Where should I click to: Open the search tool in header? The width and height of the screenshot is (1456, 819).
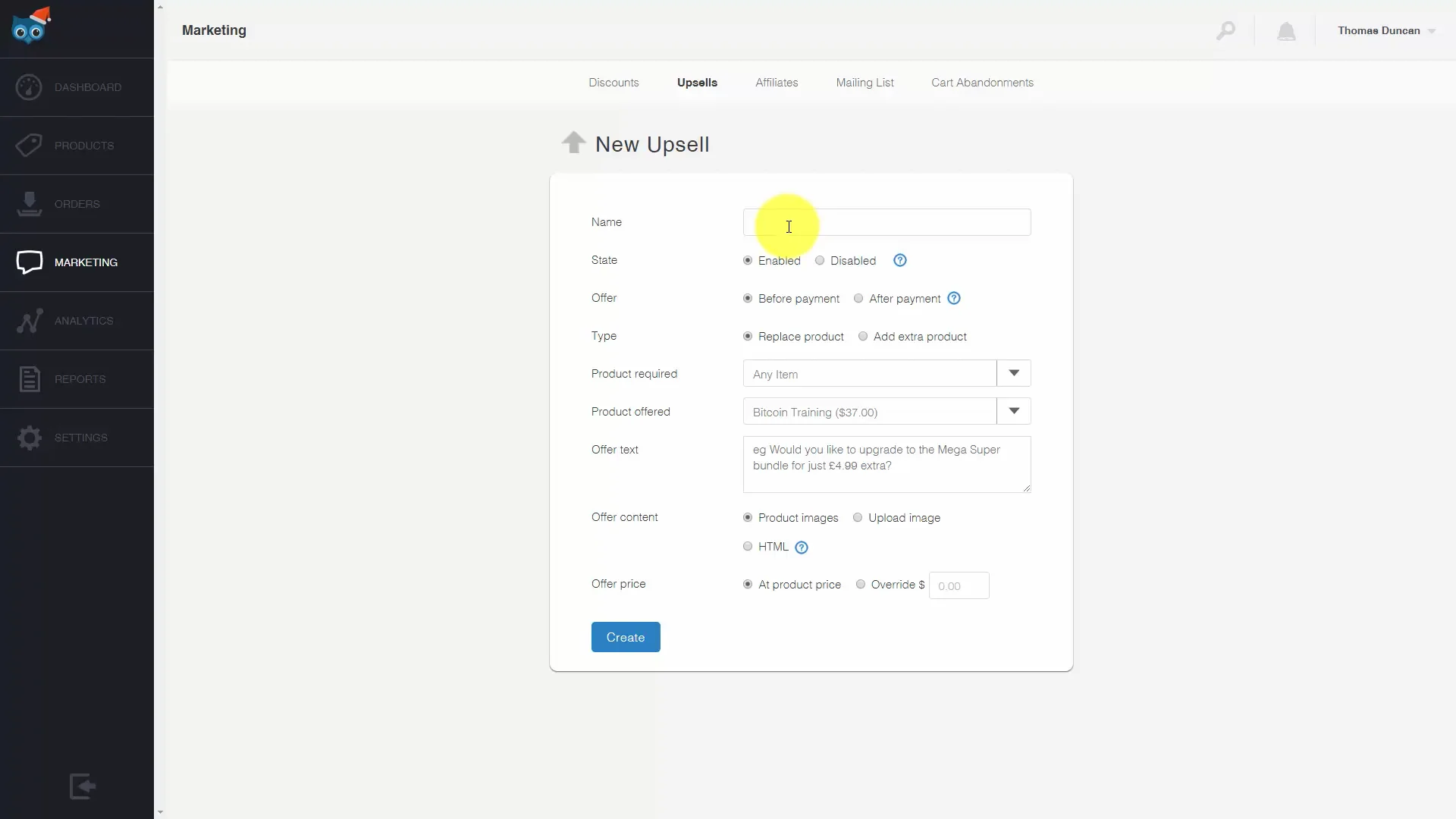click(1226, 30)
